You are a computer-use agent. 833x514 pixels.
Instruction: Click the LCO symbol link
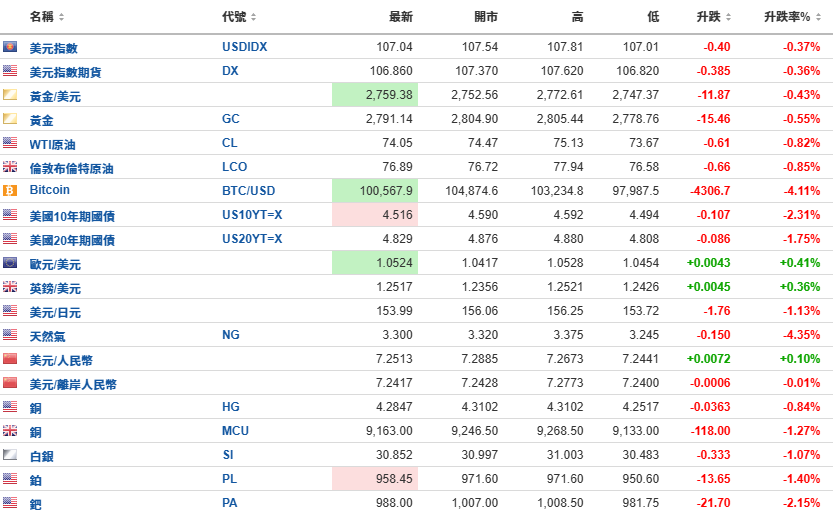[x=234, y=167]
